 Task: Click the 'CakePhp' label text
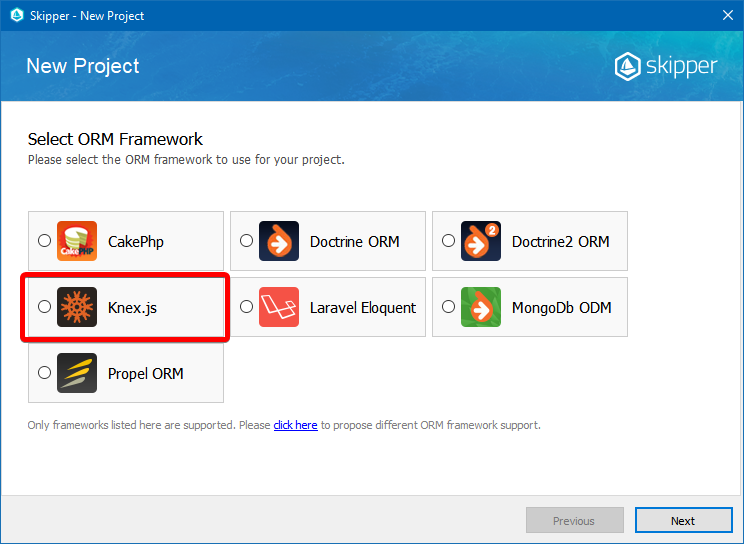tap(136, 242)
